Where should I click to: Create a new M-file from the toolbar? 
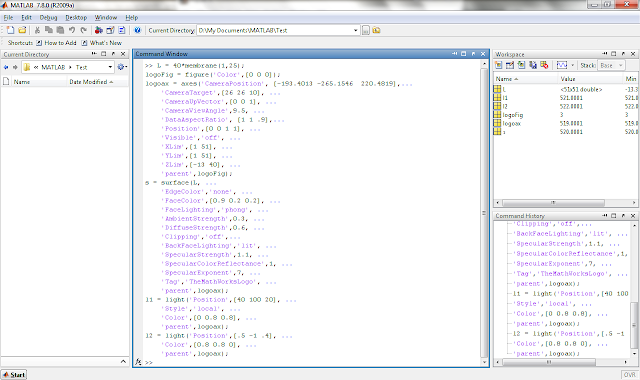point(10,30)
